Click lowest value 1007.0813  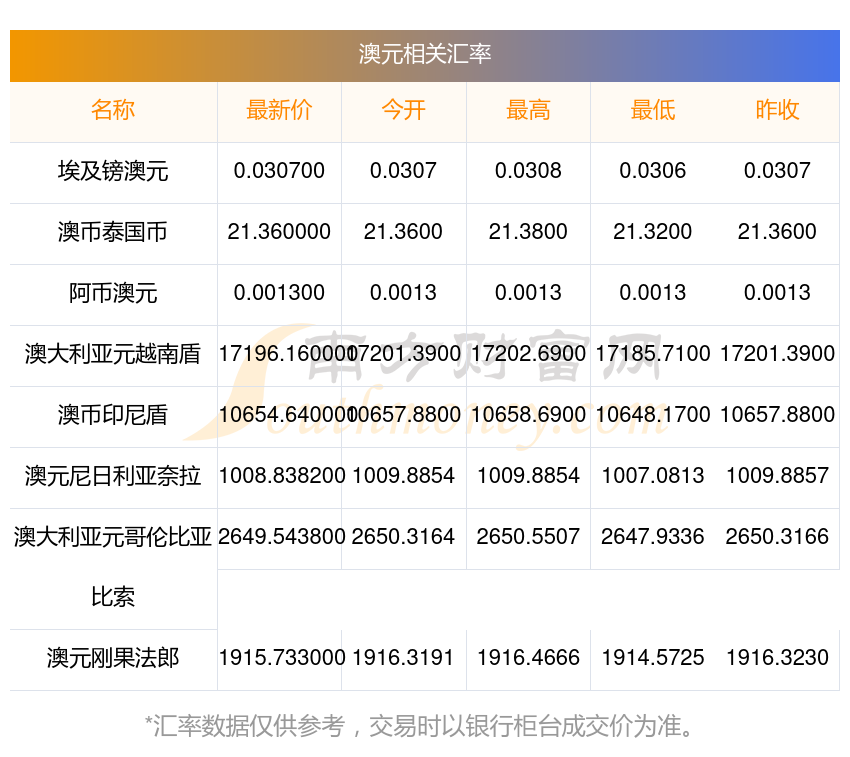click(653, 476)
